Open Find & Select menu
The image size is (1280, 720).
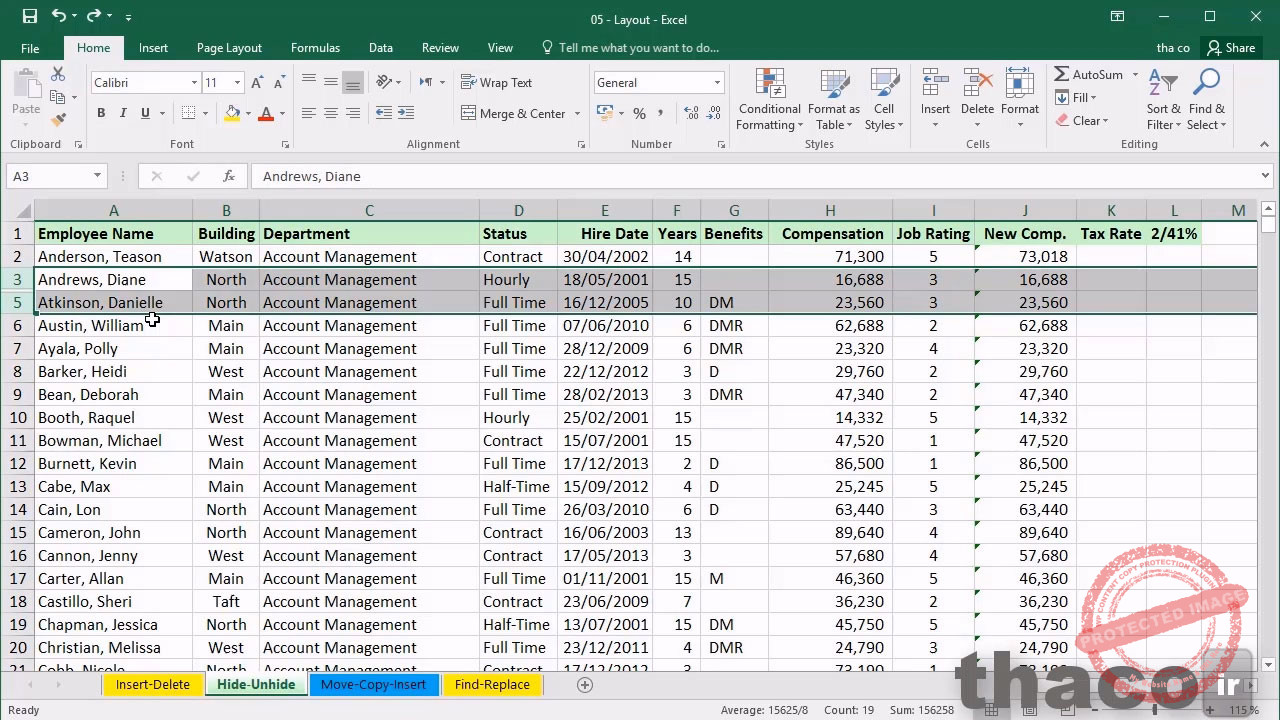tap(1206, 99)
